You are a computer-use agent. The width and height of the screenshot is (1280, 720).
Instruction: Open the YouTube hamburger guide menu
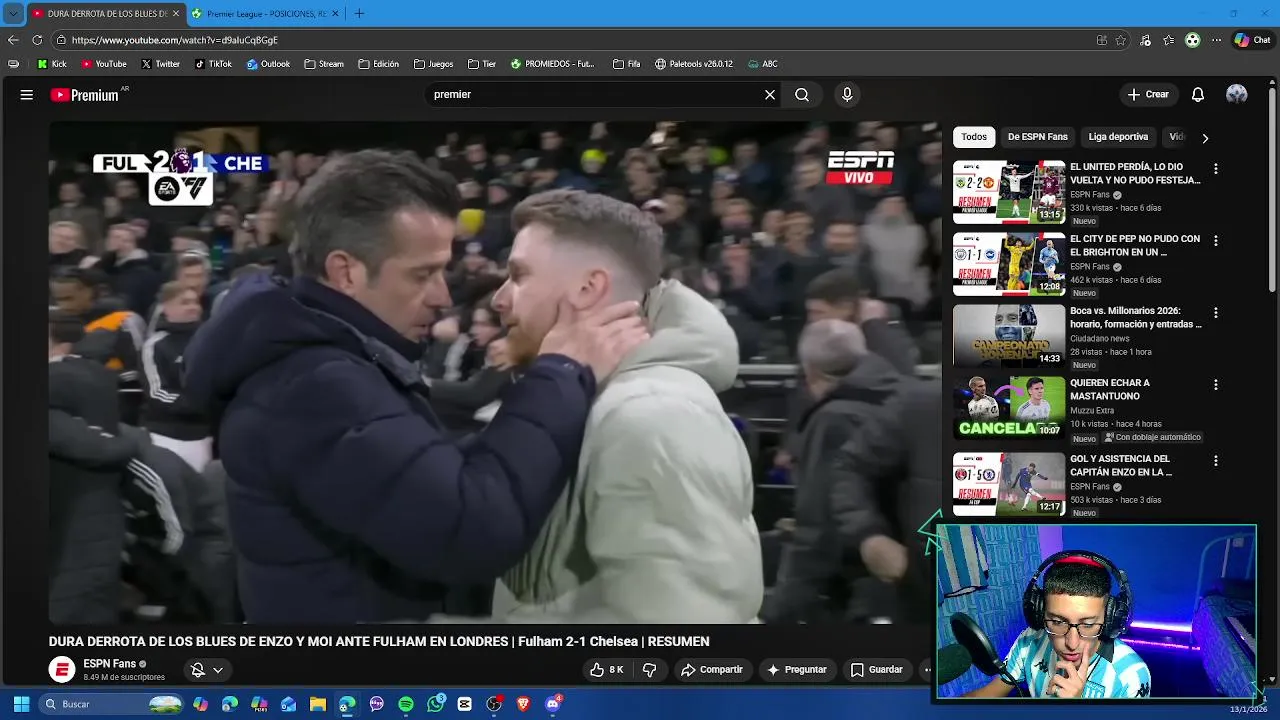(27, 95)
